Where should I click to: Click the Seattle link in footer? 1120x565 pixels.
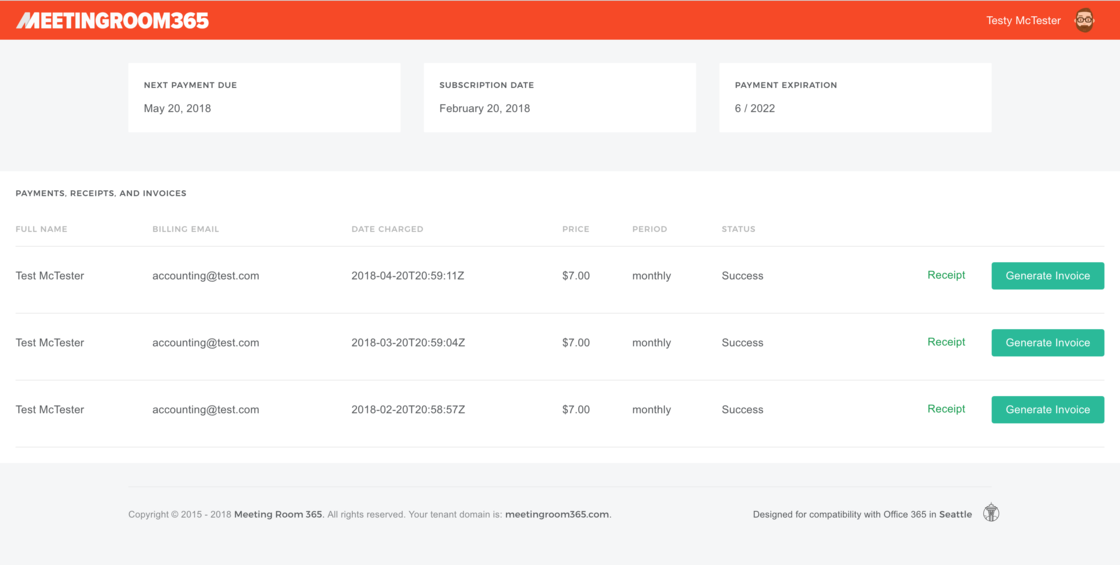pos(955,514)
